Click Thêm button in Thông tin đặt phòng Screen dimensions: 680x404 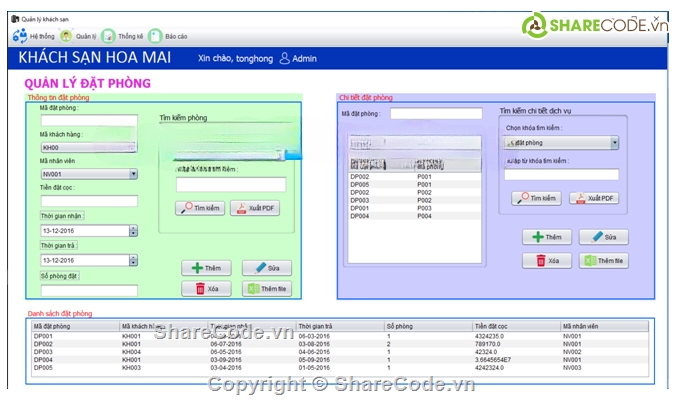206,268
